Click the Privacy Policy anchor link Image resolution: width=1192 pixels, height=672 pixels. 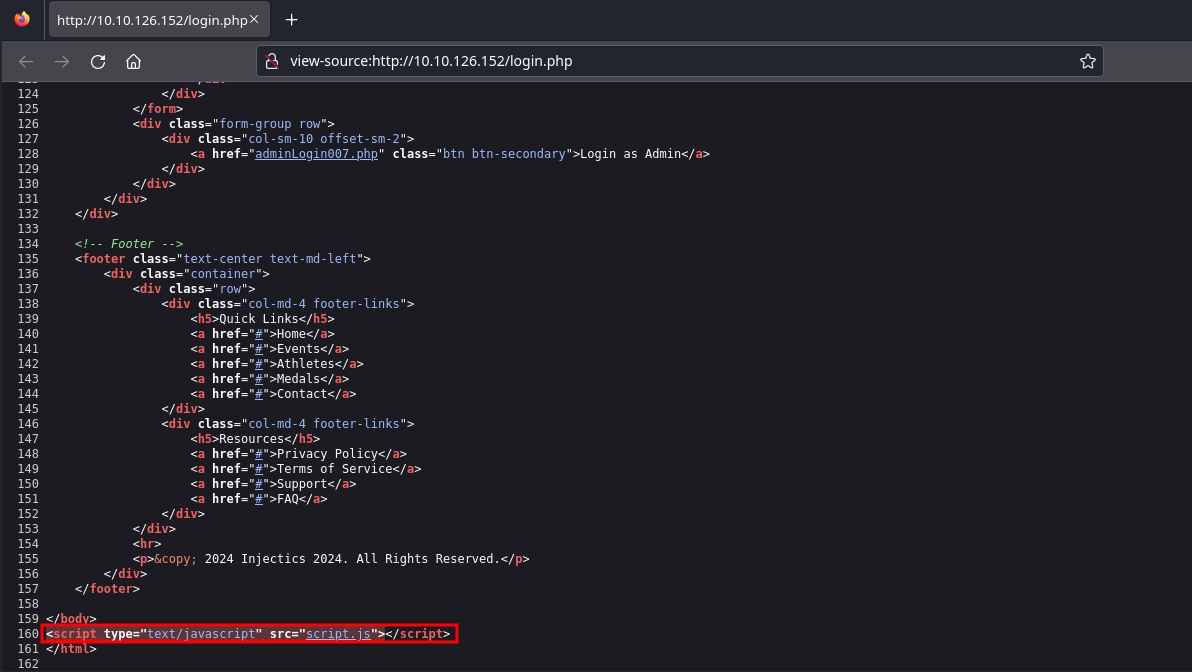click(258, 453)
